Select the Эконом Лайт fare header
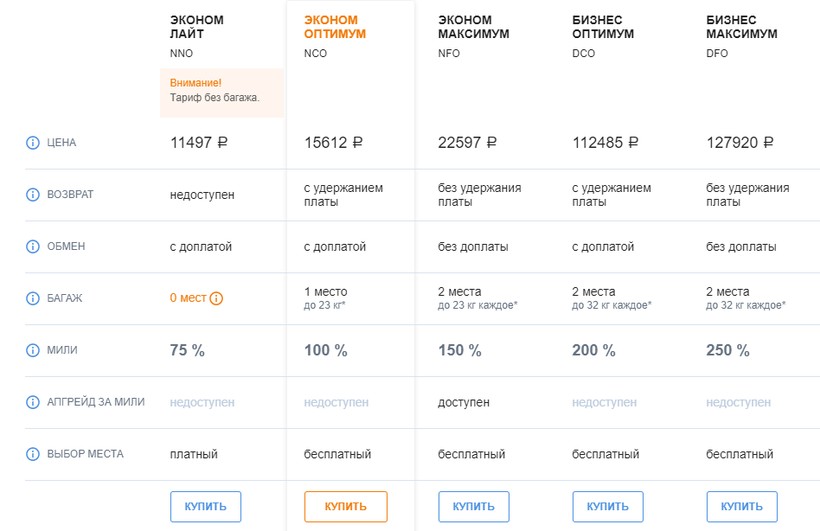The image size is (820, 531). coord(196,27)
